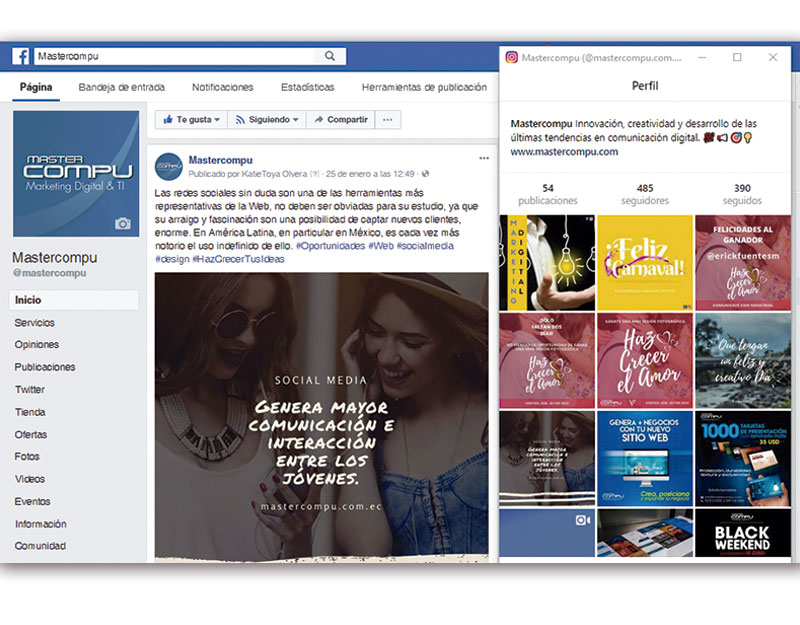The image size is (800, 625).
Task: Open the 1000 tarjetas de presentación post
Action: (x=743, y=459)
